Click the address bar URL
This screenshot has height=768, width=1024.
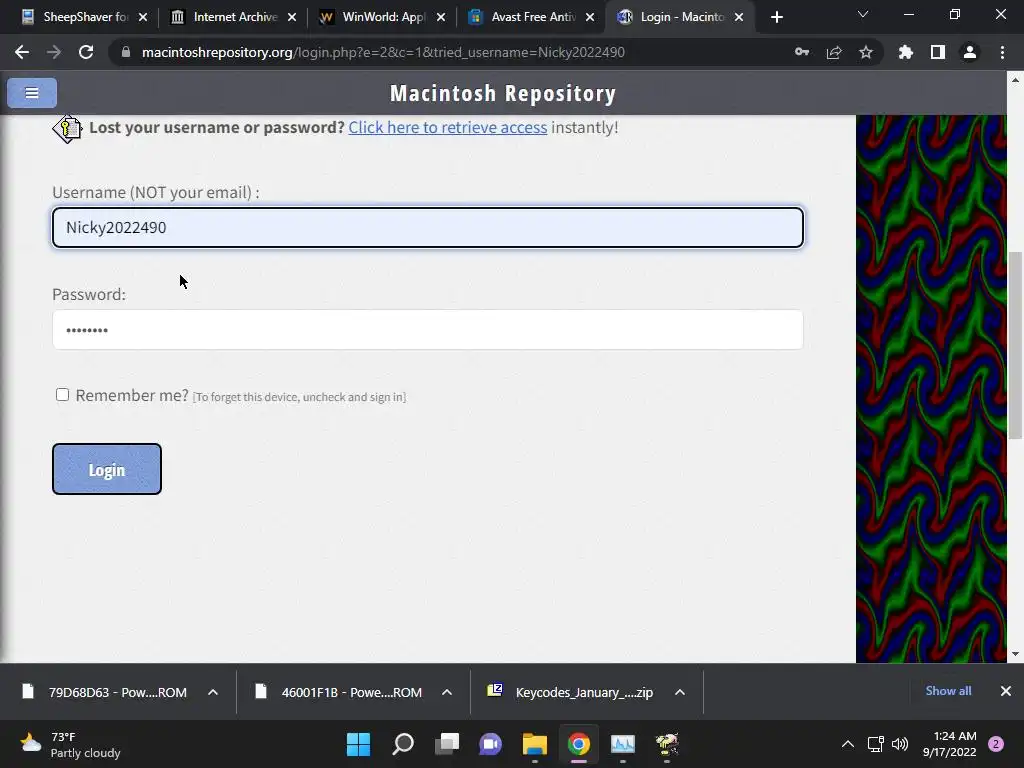[x=383, y=52]
